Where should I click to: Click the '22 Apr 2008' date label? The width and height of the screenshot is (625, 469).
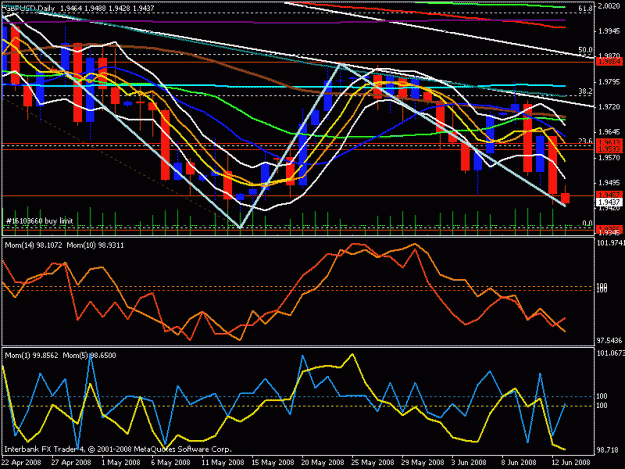point(21,463)
